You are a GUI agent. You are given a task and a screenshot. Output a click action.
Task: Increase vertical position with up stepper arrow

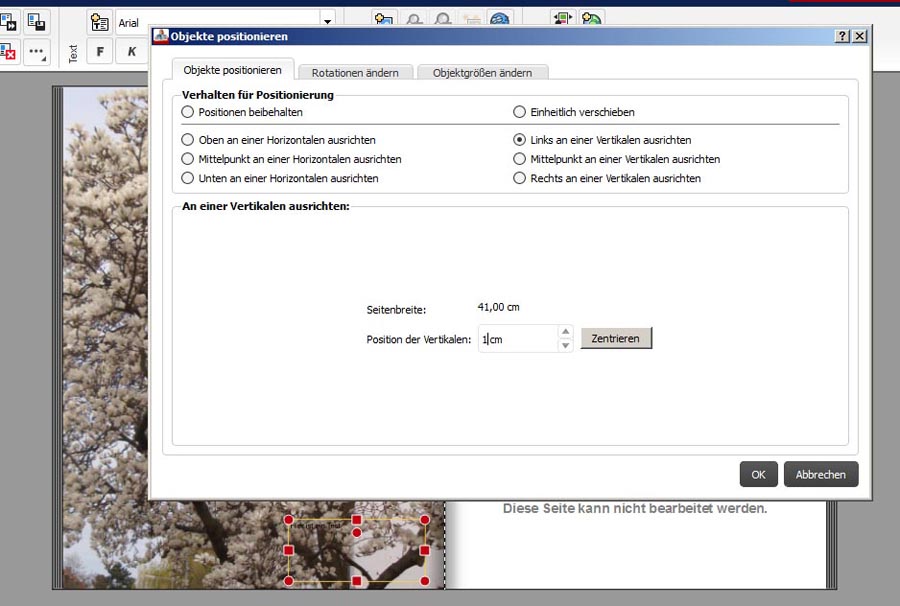pos(565,332)
